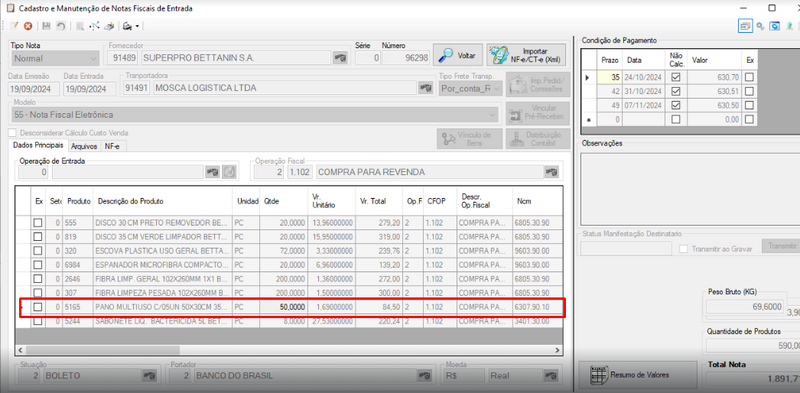This screenshot has height=393, width=800.
Task: Open carrier lookup next to MOSCA LOGISTICA
Action: [x=426, y=88]
